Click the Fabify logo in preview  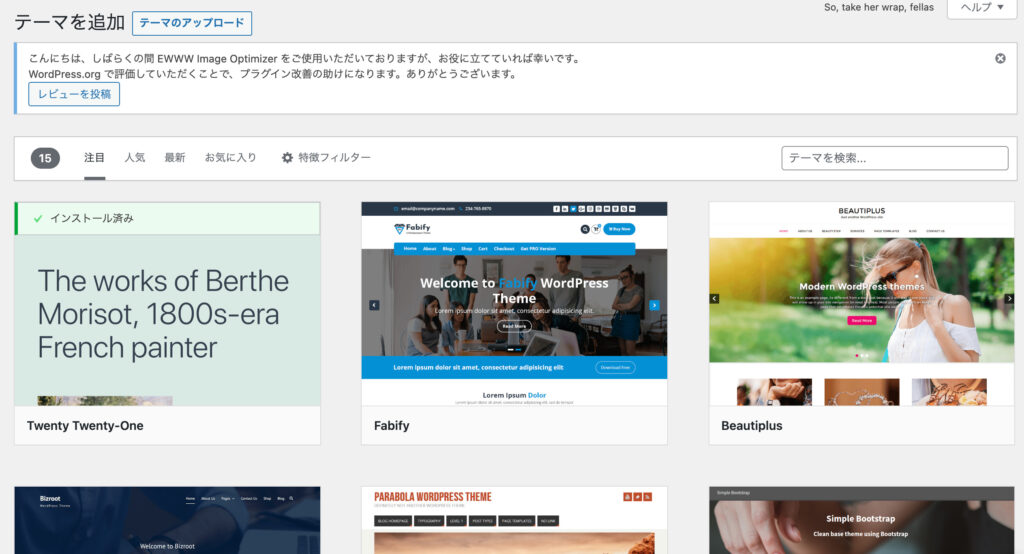(412, 228)
